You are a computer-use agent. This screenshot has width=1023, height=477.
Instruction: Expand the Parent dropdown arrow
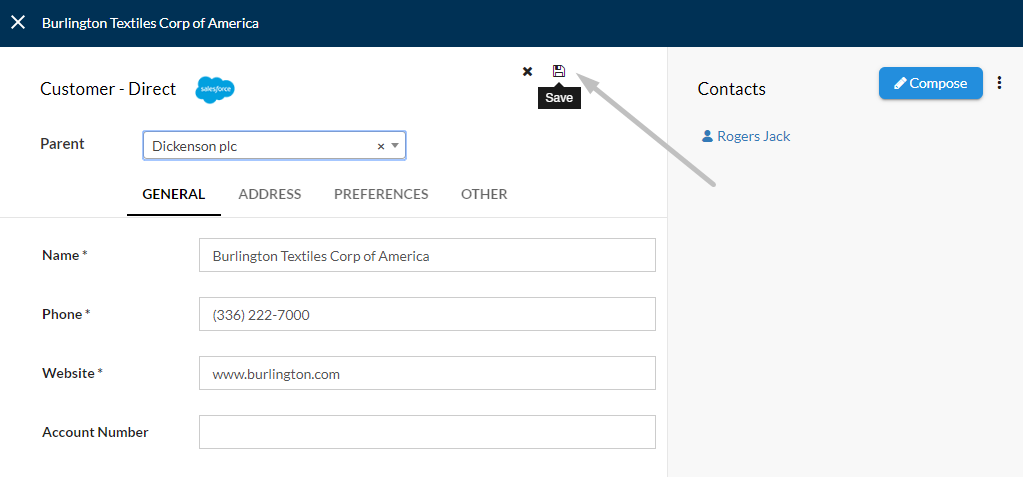coord(395,146)
